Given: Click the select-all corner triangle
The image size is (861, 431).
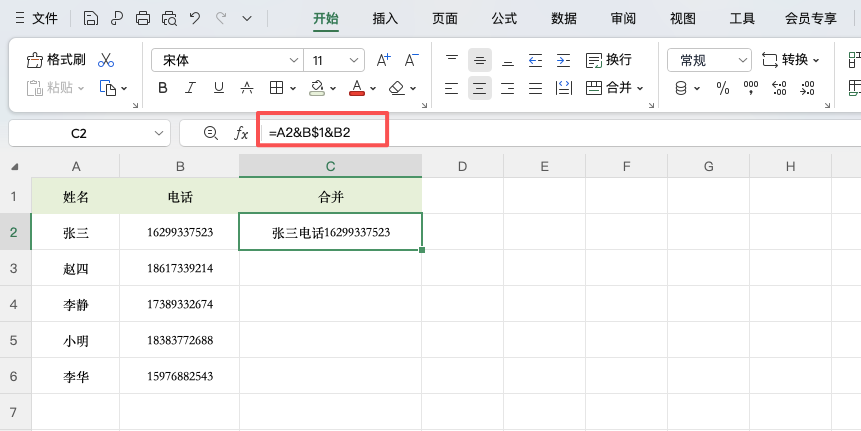Looking at the screenshot, I should tap(15, 166).
